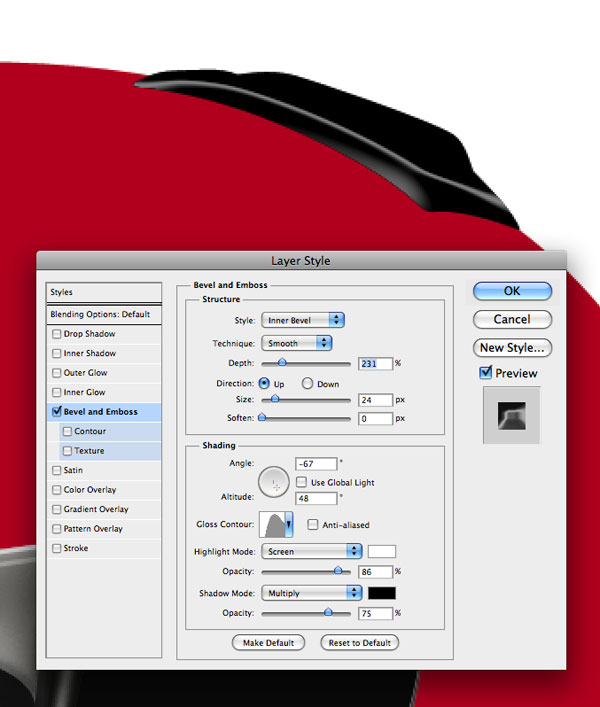Open the Shadow Mode dropdown showing Multiply

click(311, 593)
